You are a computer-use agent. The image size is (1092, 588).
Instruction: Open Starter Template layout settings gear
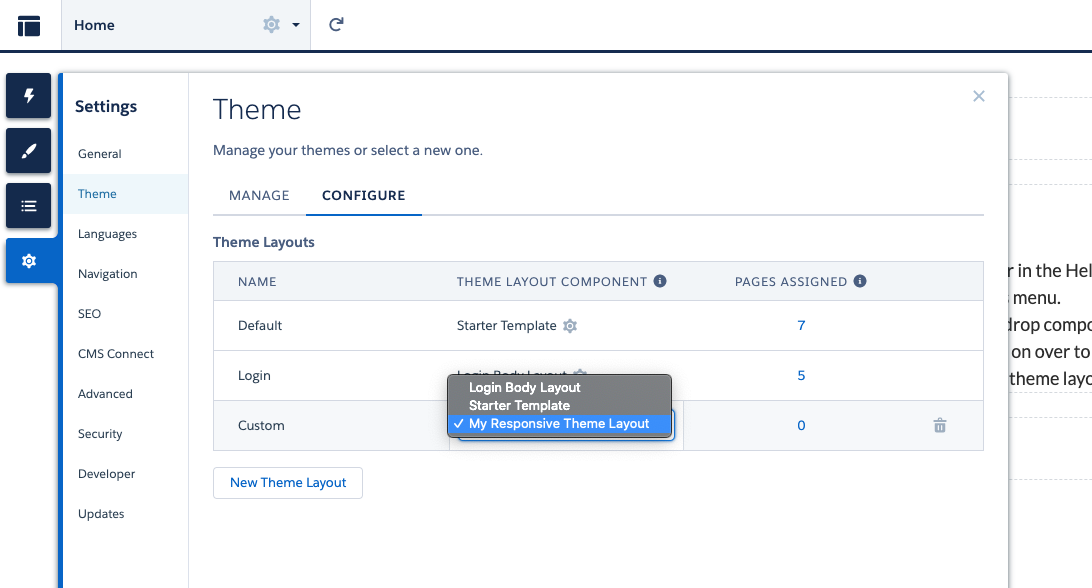click(x=570, y=325)
